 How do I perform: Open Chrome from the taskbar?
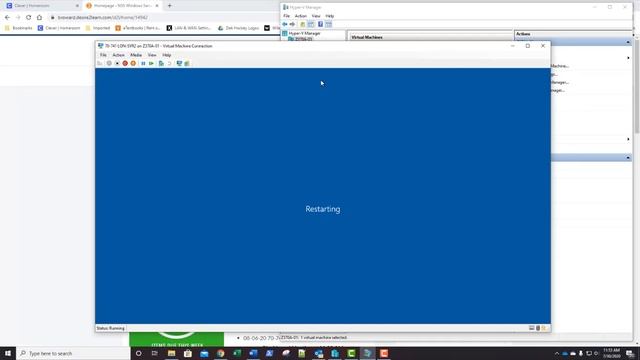tap(220, 353)
